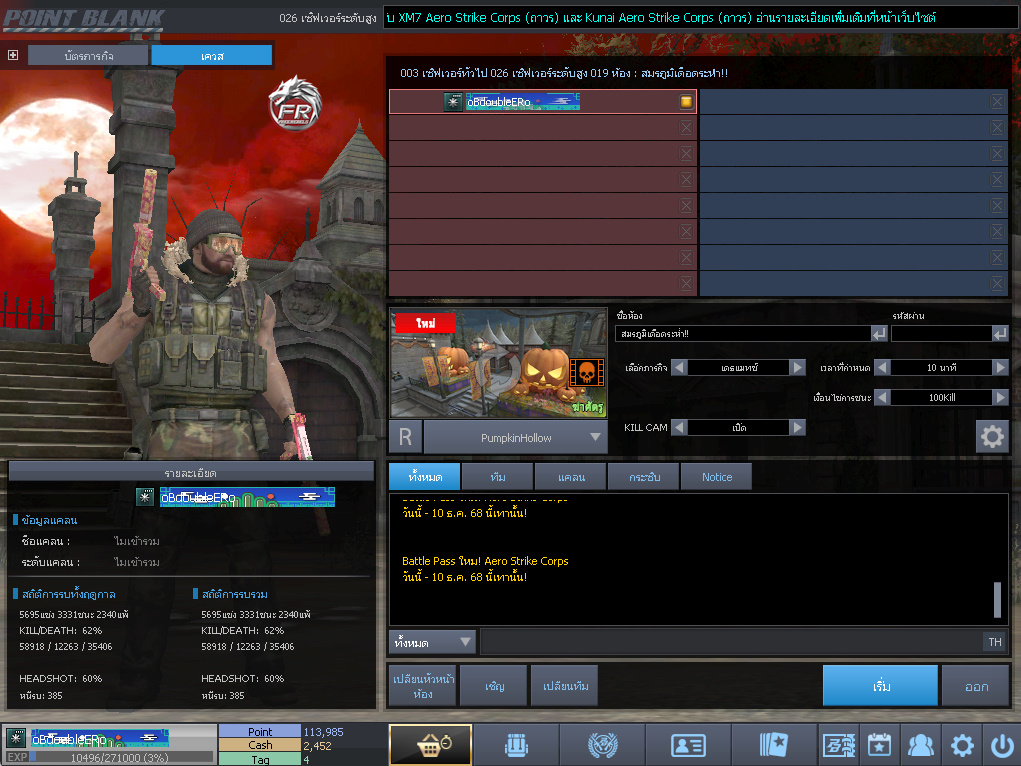This screenshot has height=766, width=1021.
Task: Open the coupon ticket icon
Action: pos(838,745)
